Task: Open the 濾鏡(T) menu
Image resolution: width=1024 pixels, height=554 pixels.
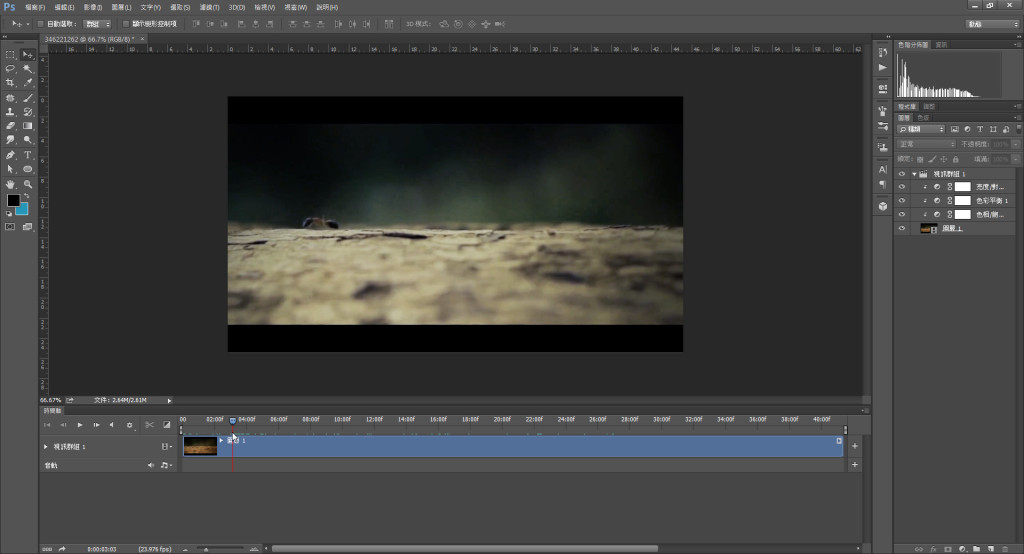Action: click(x=209, y=7)
